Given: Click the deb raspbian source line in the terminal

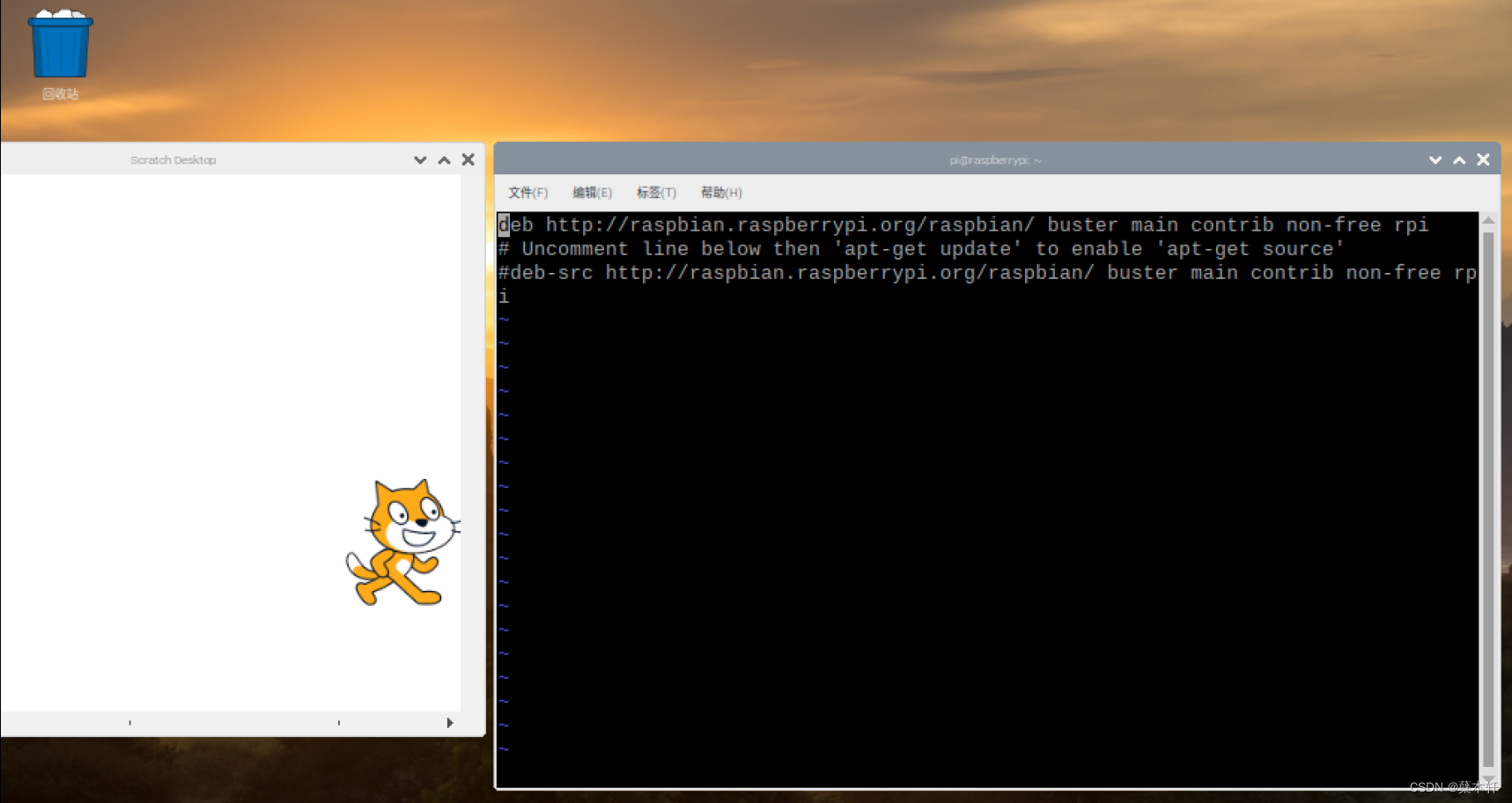Looking at the screenshot, I should (960, 225).
